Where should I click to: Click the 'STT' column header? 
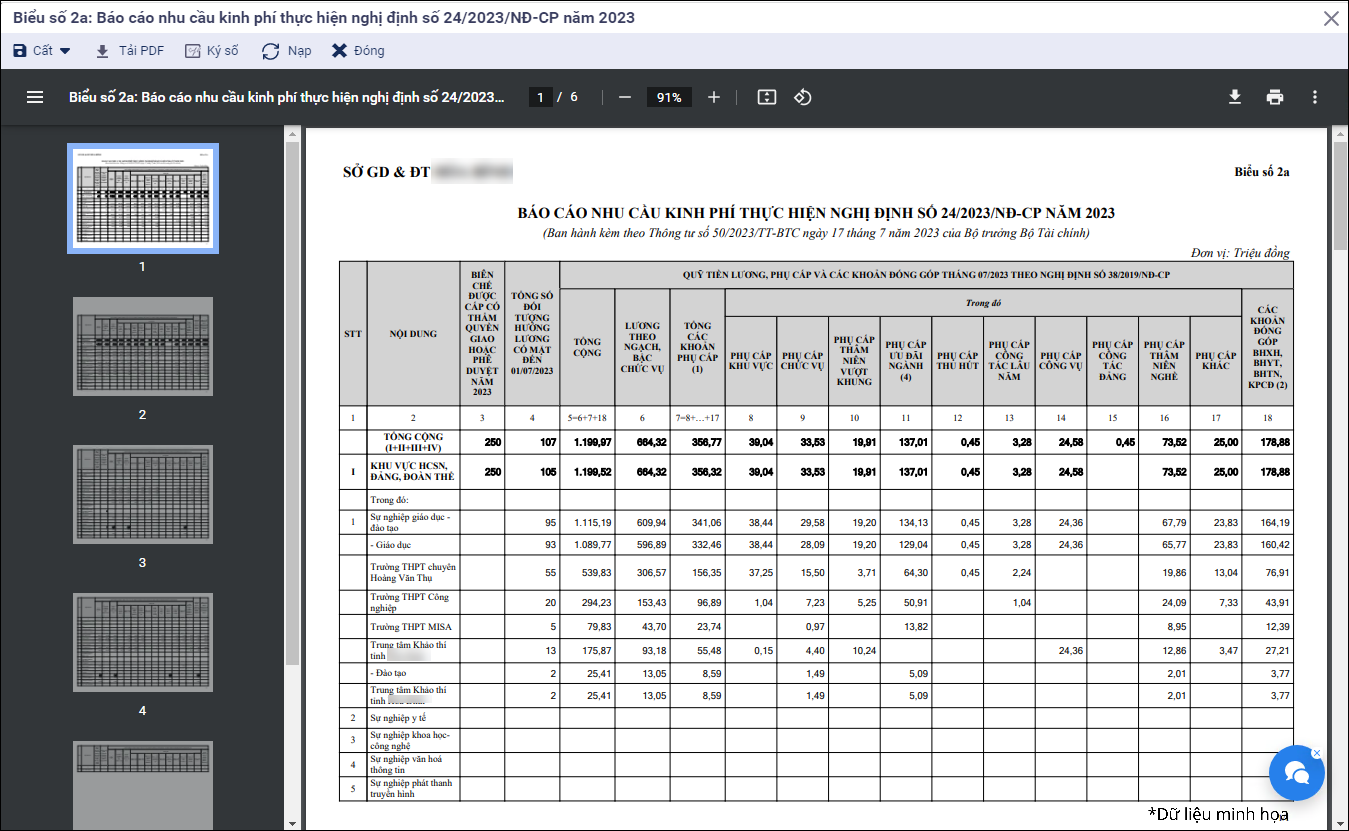coord(352,334)
